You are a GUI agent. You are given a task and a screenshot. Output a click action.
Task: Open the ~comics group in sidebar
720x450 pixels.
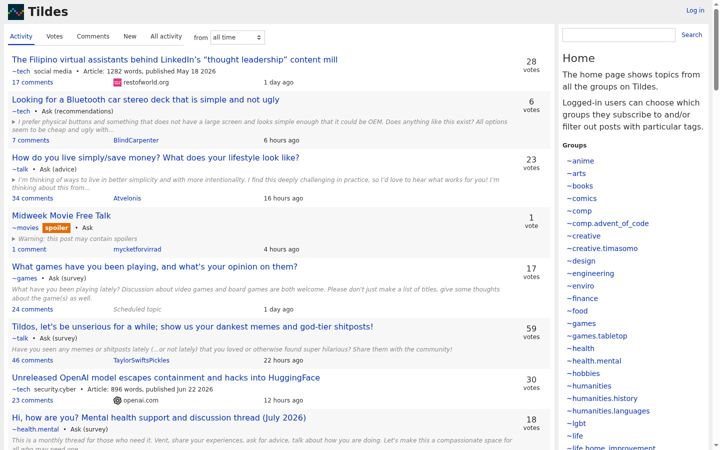click(582, 198)
